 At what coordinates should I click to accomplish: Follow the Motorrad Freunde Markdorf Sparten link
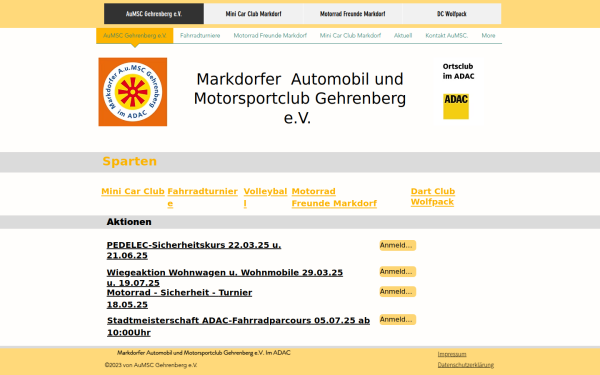(334, 197)
